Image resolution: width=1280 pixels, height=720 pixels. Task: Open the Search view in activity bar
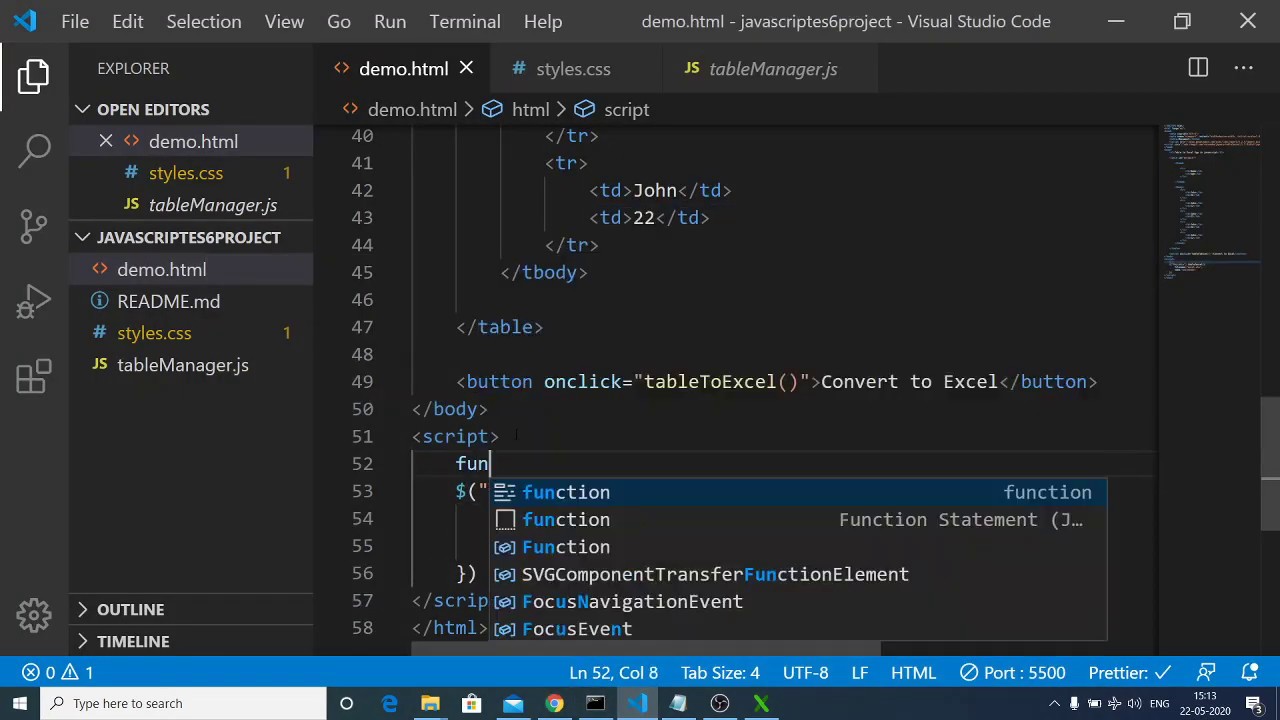point(34,151)
